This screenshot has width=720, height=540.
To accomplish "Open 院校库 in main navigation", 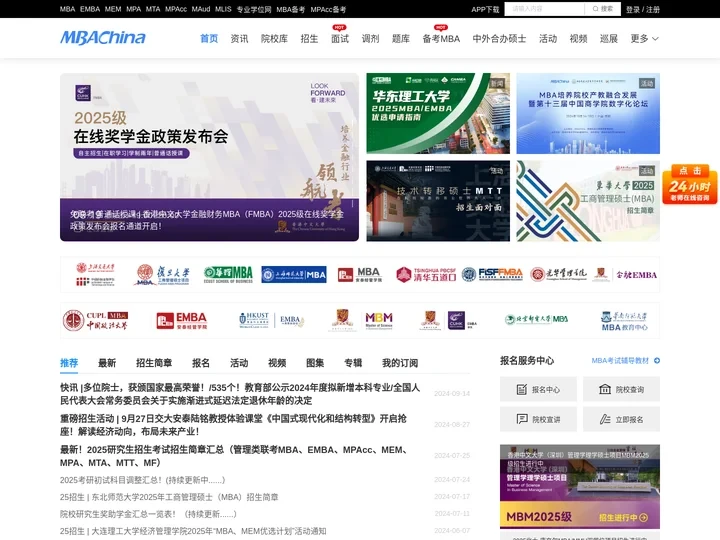I will point(274,39).
